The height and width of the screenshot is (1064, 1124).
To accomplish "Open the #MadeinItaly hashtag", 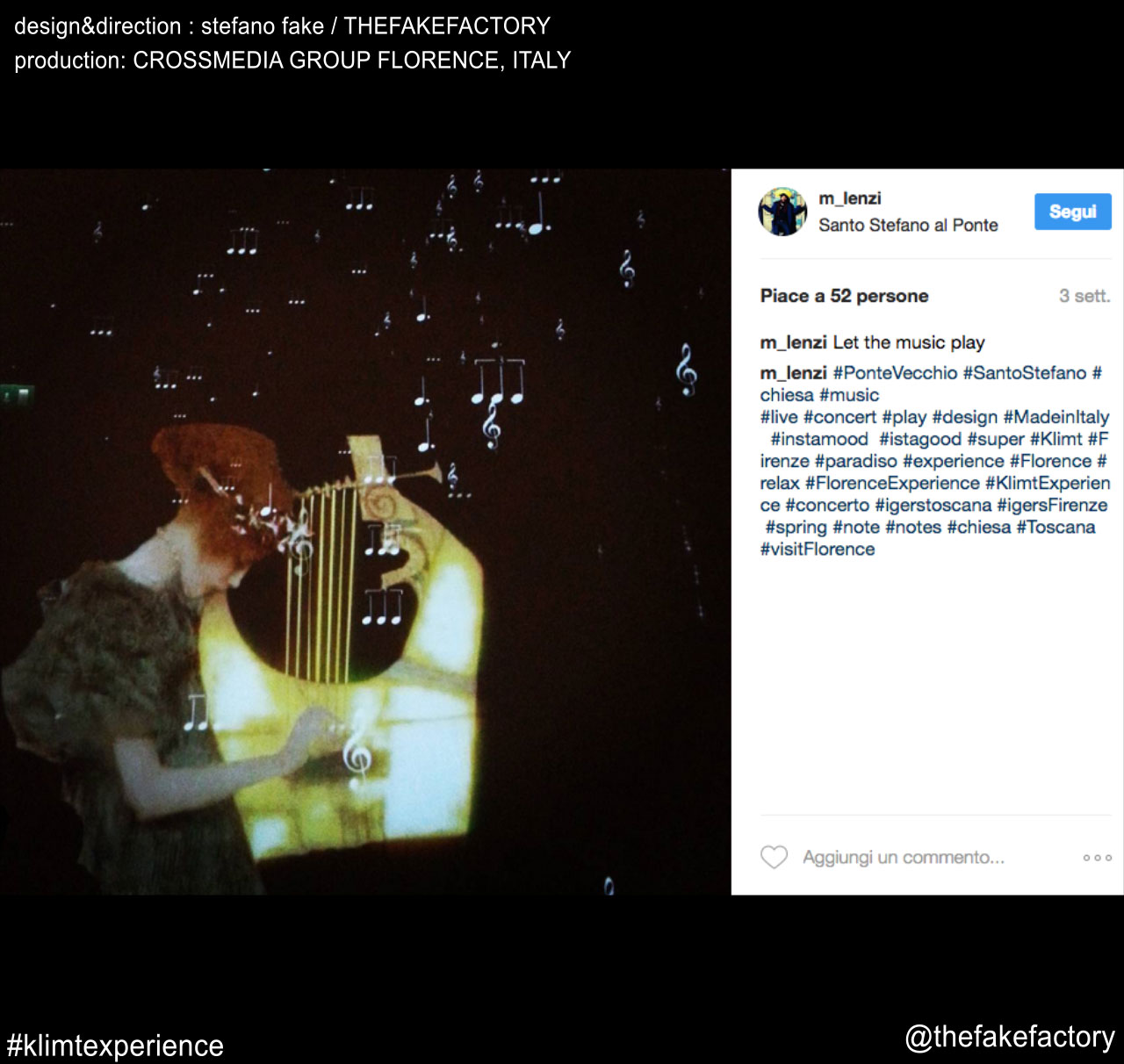I will 1056,417.
